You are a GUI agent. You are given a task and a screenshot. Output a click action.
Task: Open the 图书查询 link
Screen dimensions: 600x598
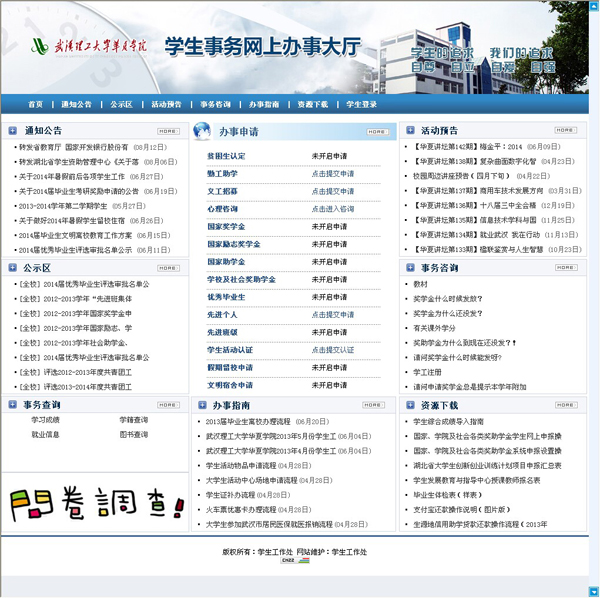tap(133, 435)
